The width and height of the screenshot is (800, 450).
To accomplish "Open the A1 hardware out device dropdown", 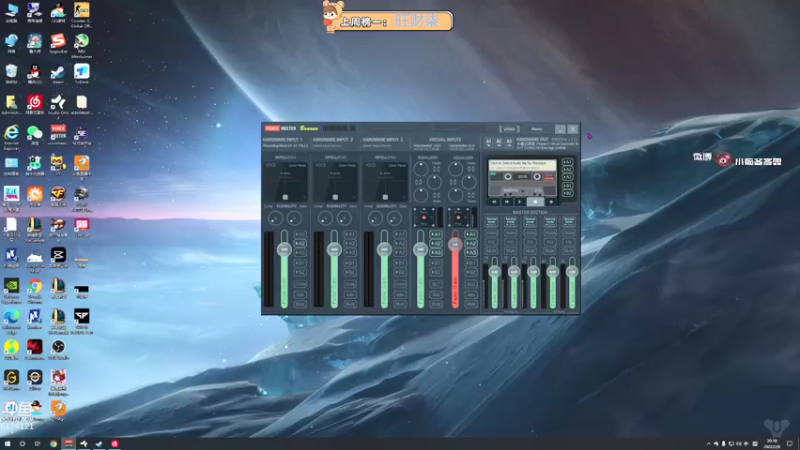I will 488,143.
